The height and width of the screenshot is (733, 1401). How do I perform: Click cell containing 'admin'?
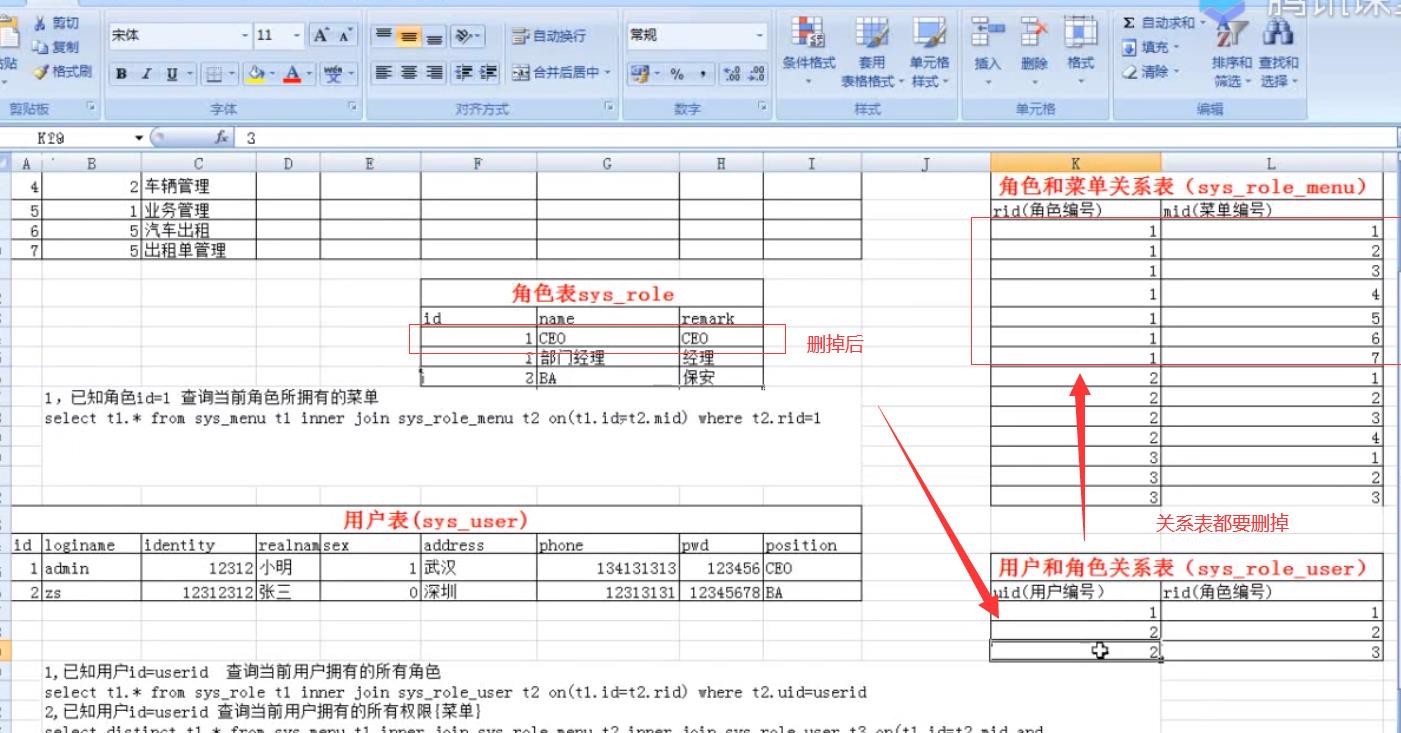[91, 567]
